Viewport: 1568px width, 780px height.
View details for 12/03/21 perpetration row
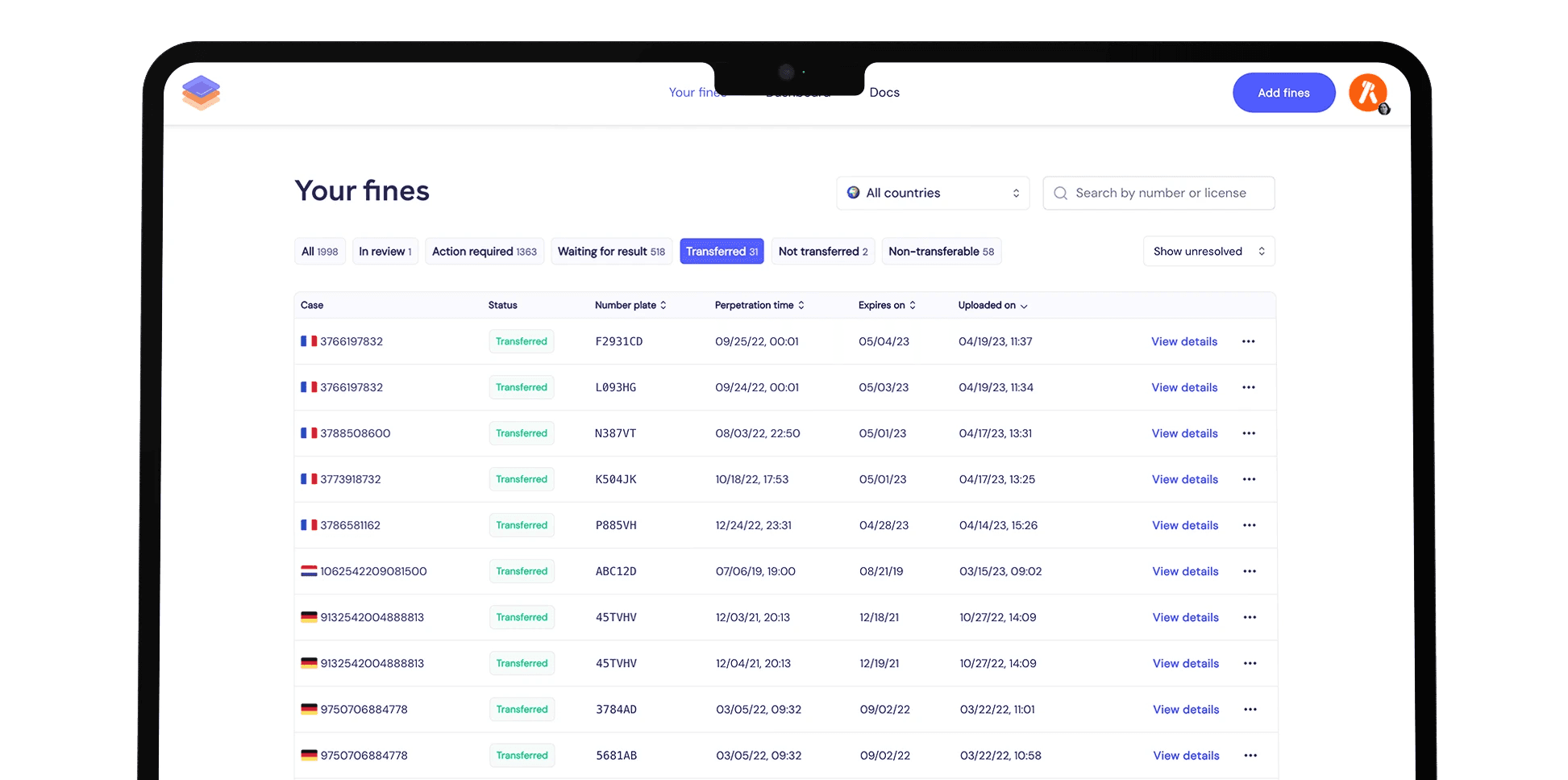(x=1186, y=617)
